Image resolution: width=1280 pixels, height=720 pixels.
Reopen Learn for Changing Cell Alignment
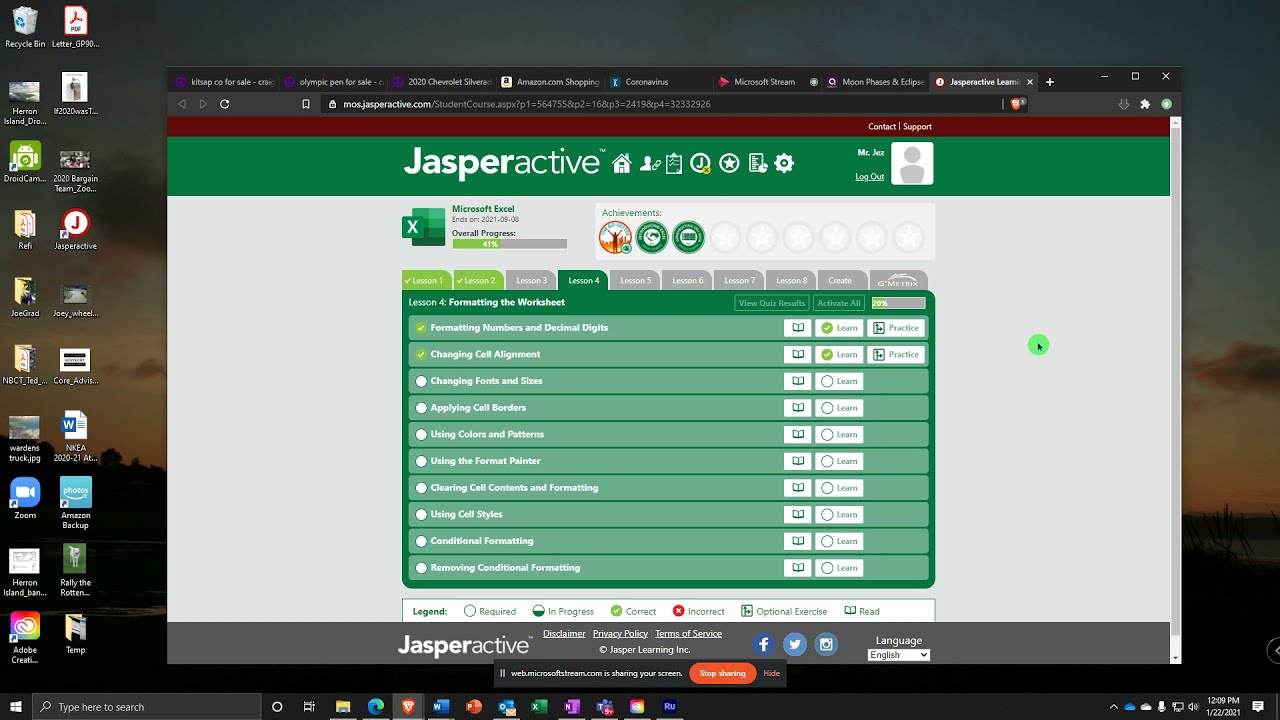click(839, 354)
